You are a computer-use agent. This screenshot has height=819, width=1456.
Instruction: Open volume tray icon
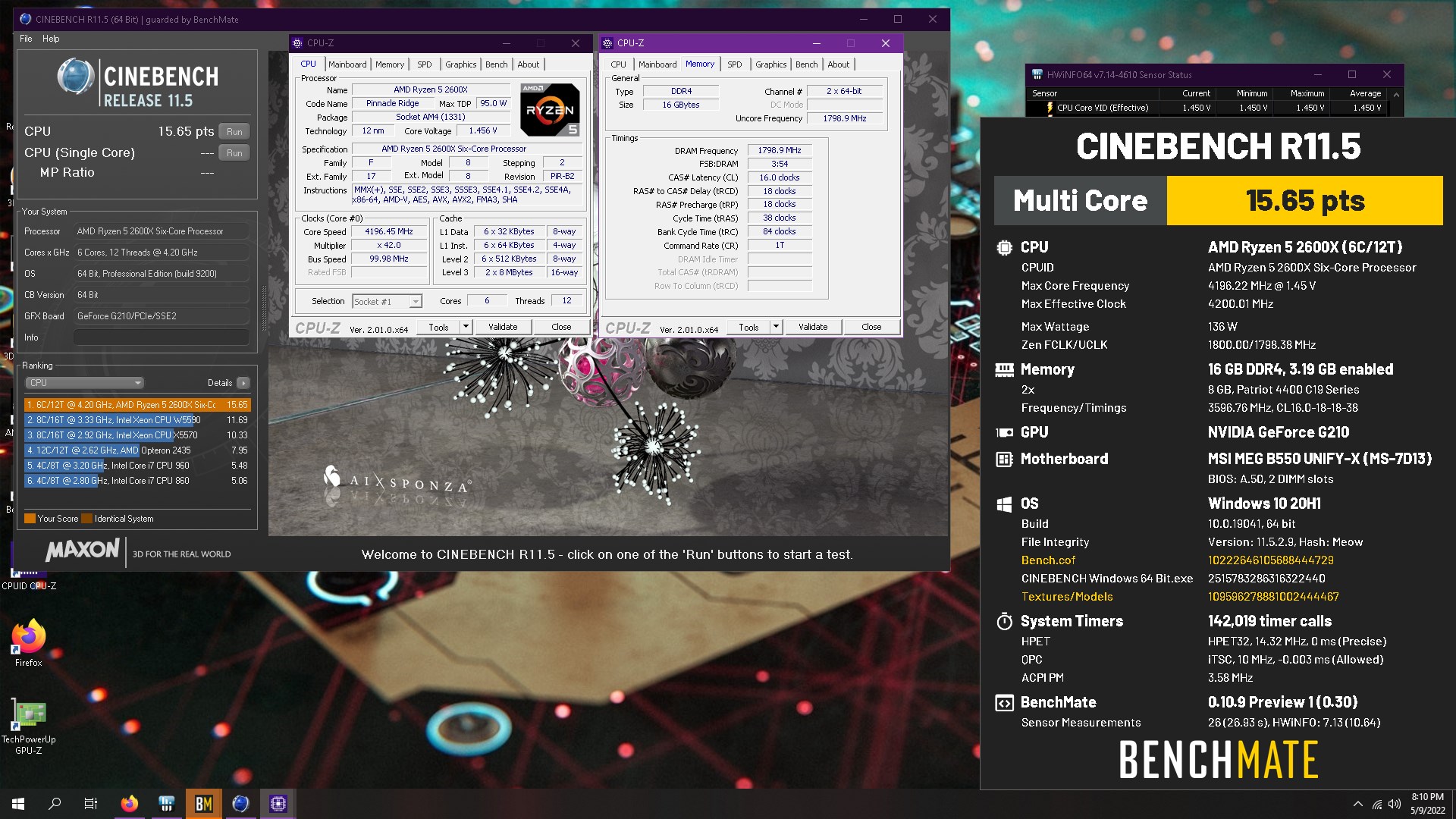click(1394, 804)
